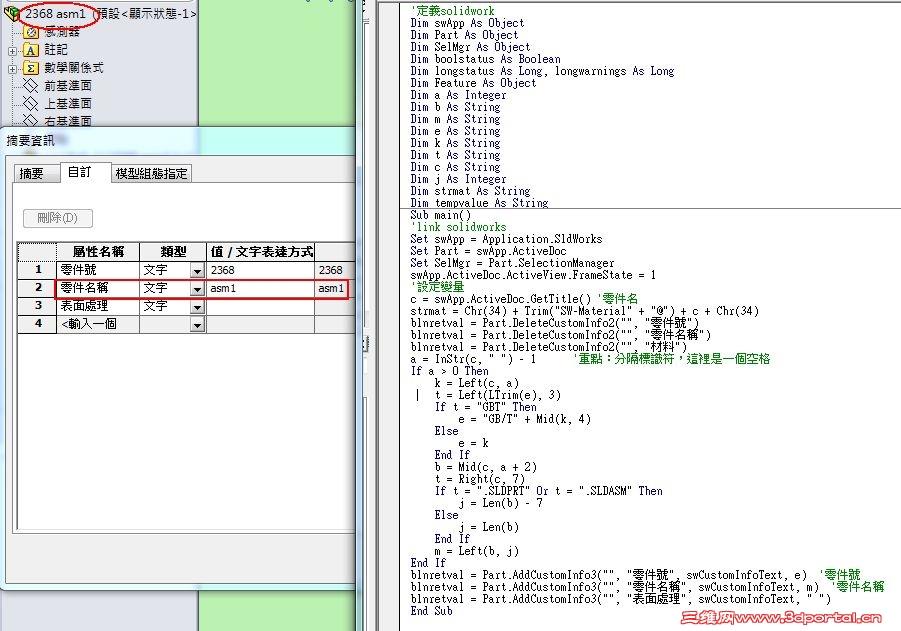
Task: Click the 'b = Mid(c, a + 2)' line
Action: 486,467
